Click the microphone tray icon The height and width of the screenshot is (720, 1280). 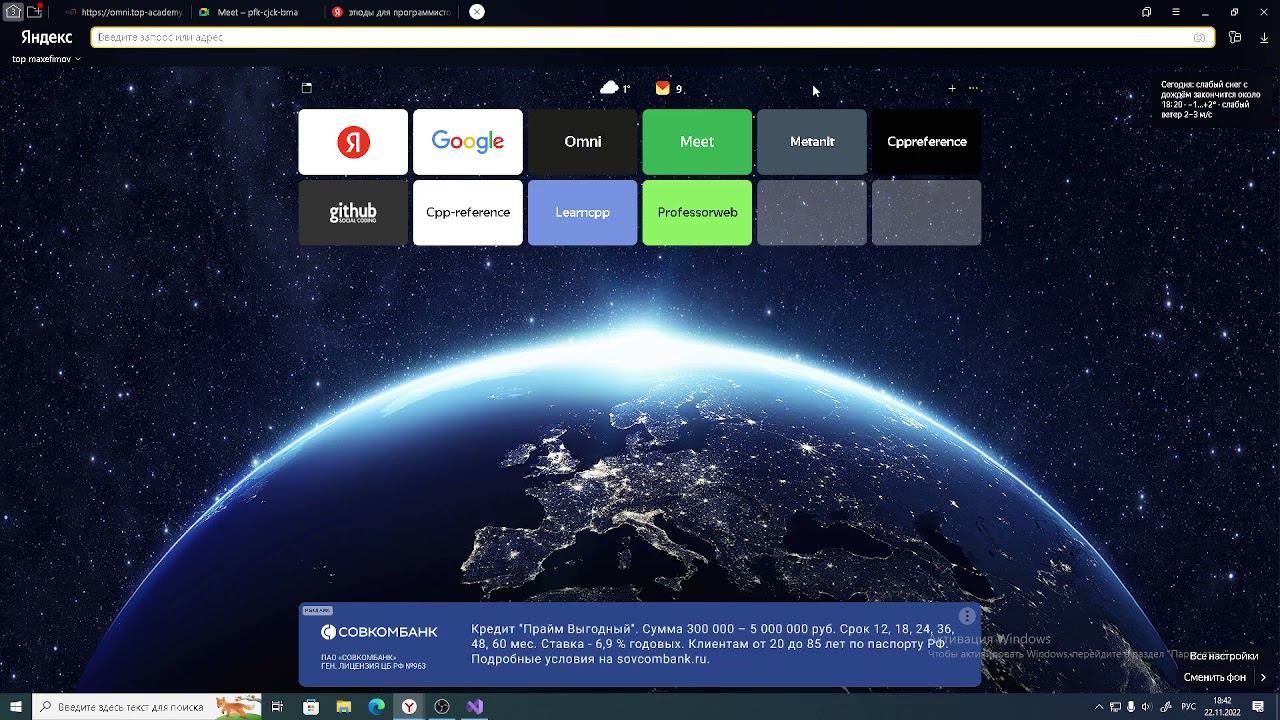[1131, 707]
